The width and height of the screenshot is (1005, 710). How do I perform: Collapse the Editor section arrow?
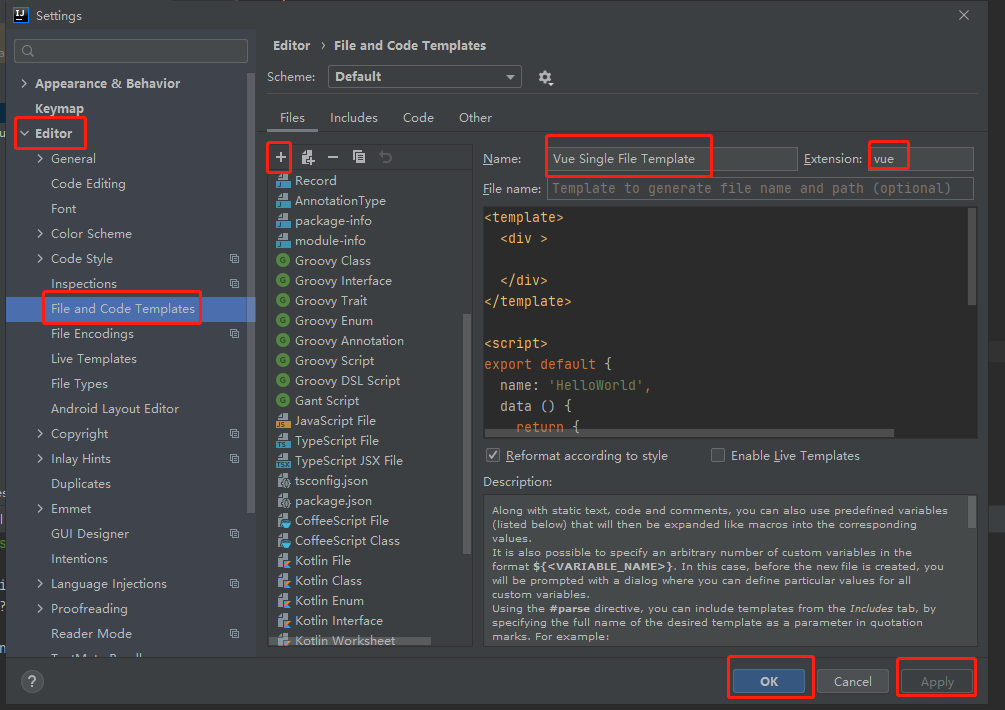24,133
